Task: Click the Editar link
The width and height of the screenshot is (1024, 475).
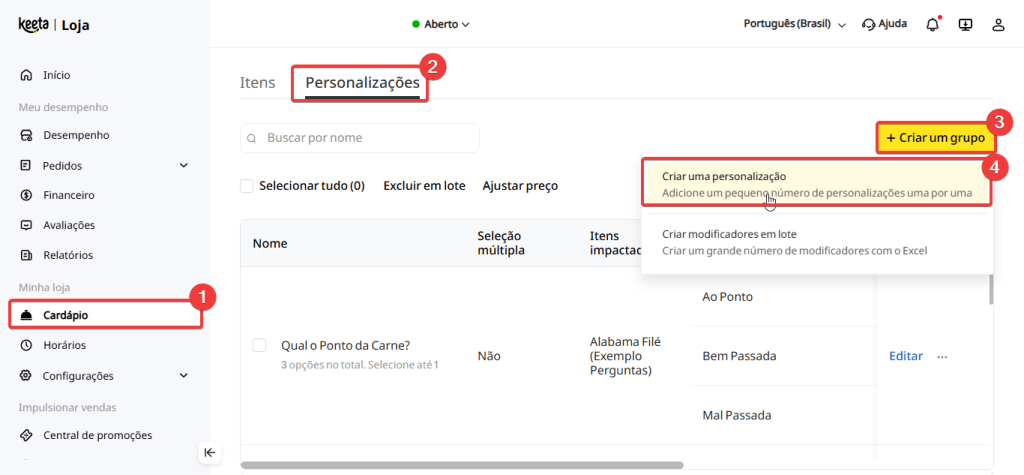Action: tap(905, 356)
